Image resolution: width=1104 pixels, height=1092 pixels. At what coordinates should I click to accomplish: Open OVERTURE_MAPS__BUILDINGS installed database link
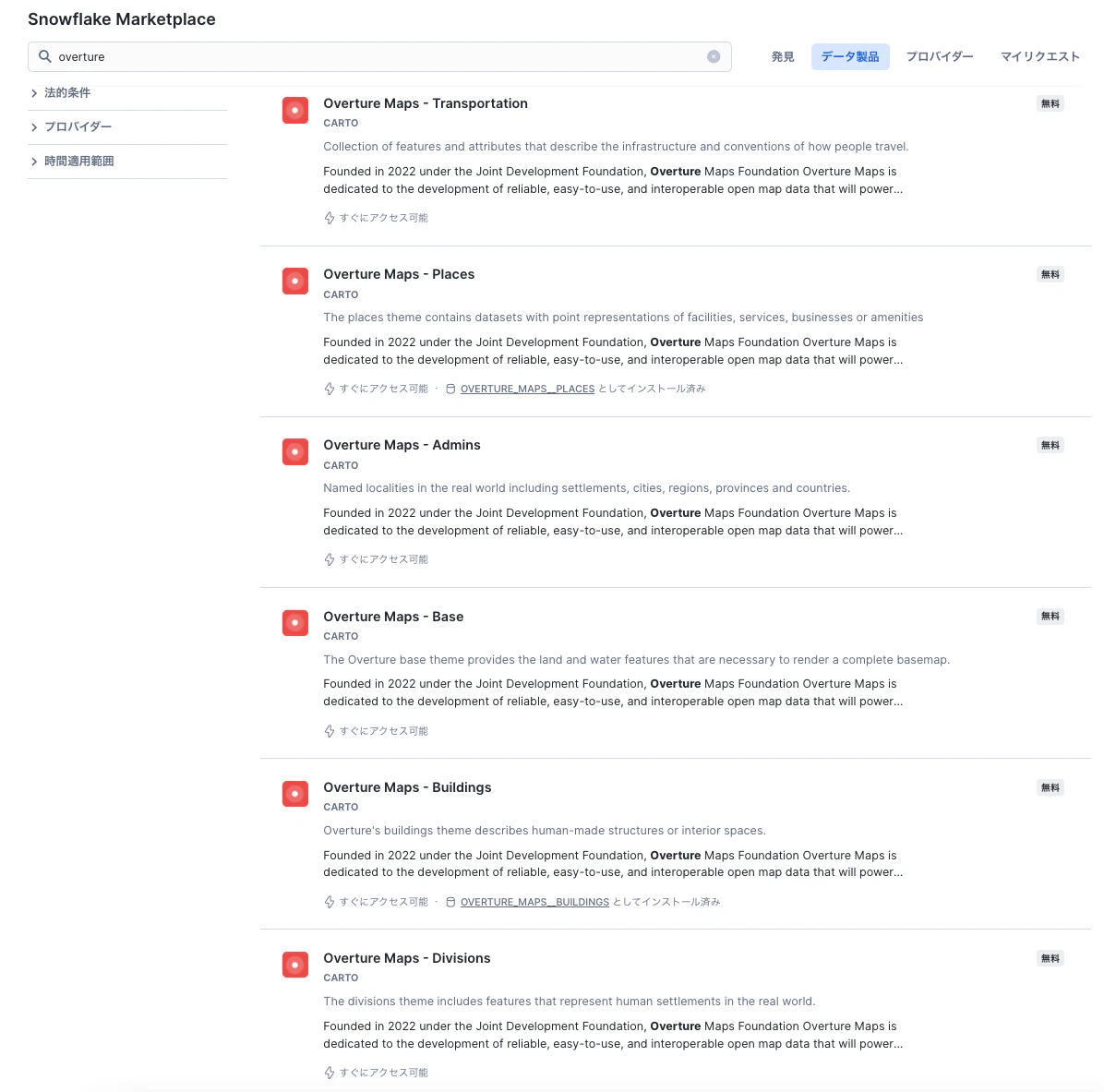[x=534, y=902]
